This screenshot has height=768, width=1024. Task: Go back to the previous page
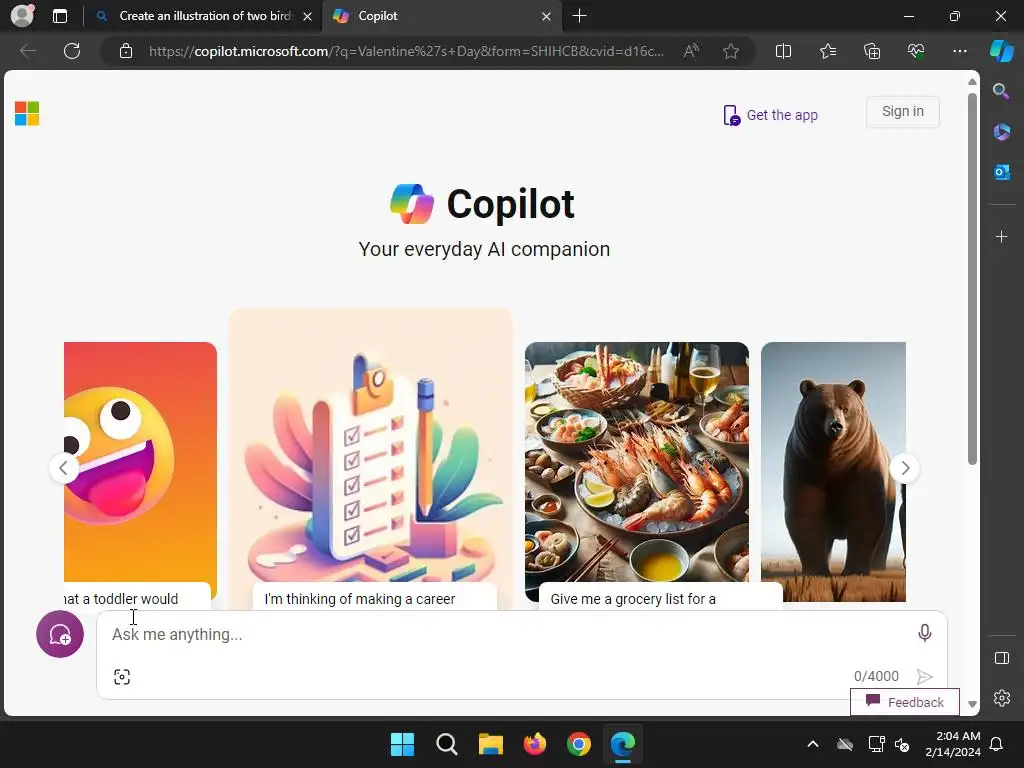click(28, 51)
